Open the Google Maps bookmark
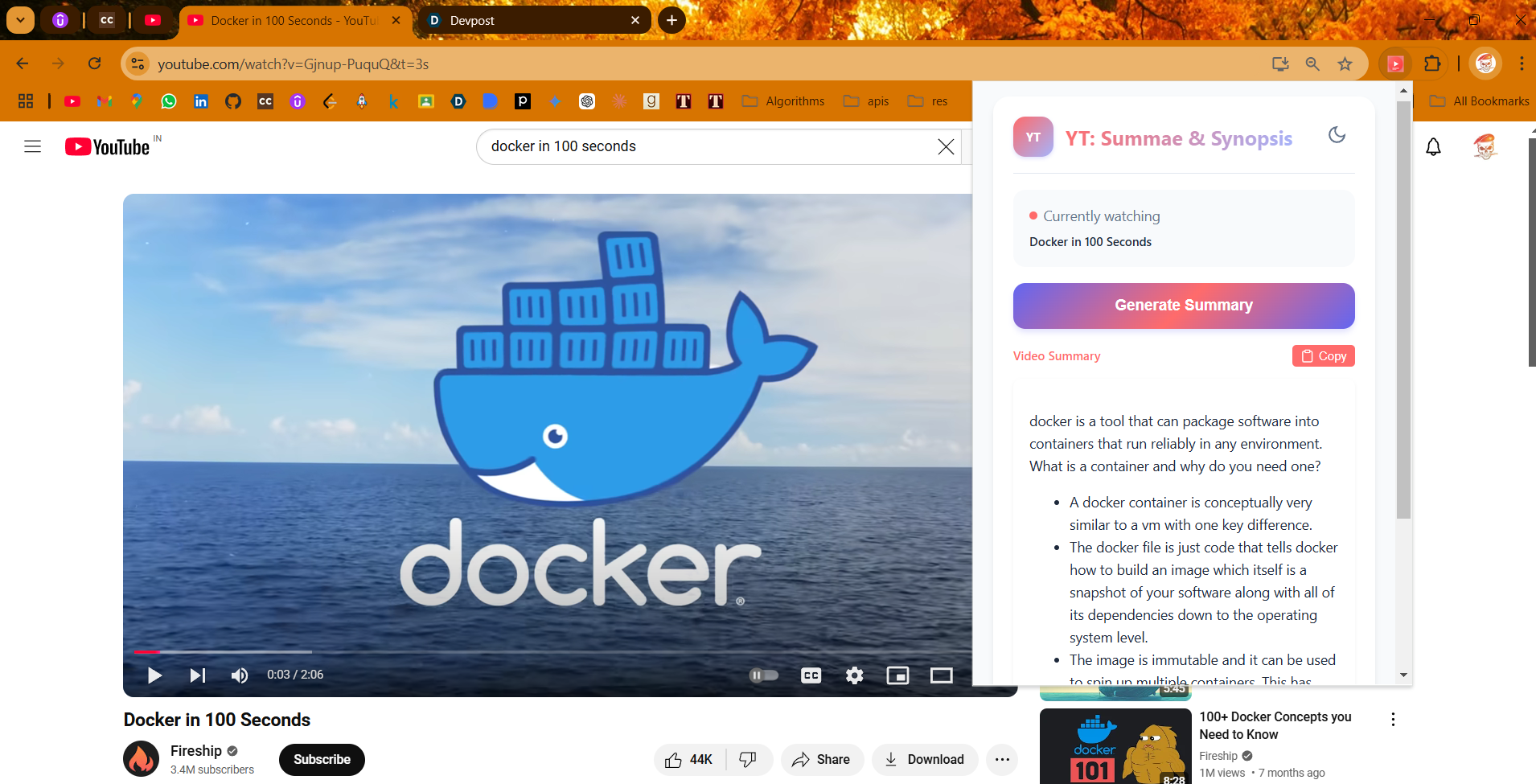 click(137, 101)
